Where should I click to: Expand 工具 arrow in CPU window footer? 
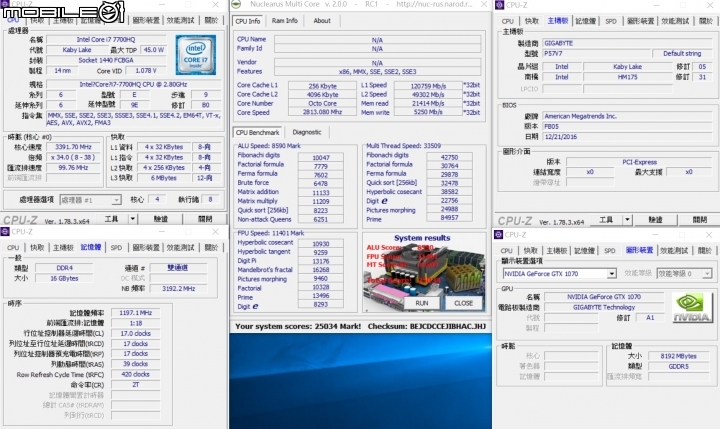pyautogui.click(x=132, y=219)
